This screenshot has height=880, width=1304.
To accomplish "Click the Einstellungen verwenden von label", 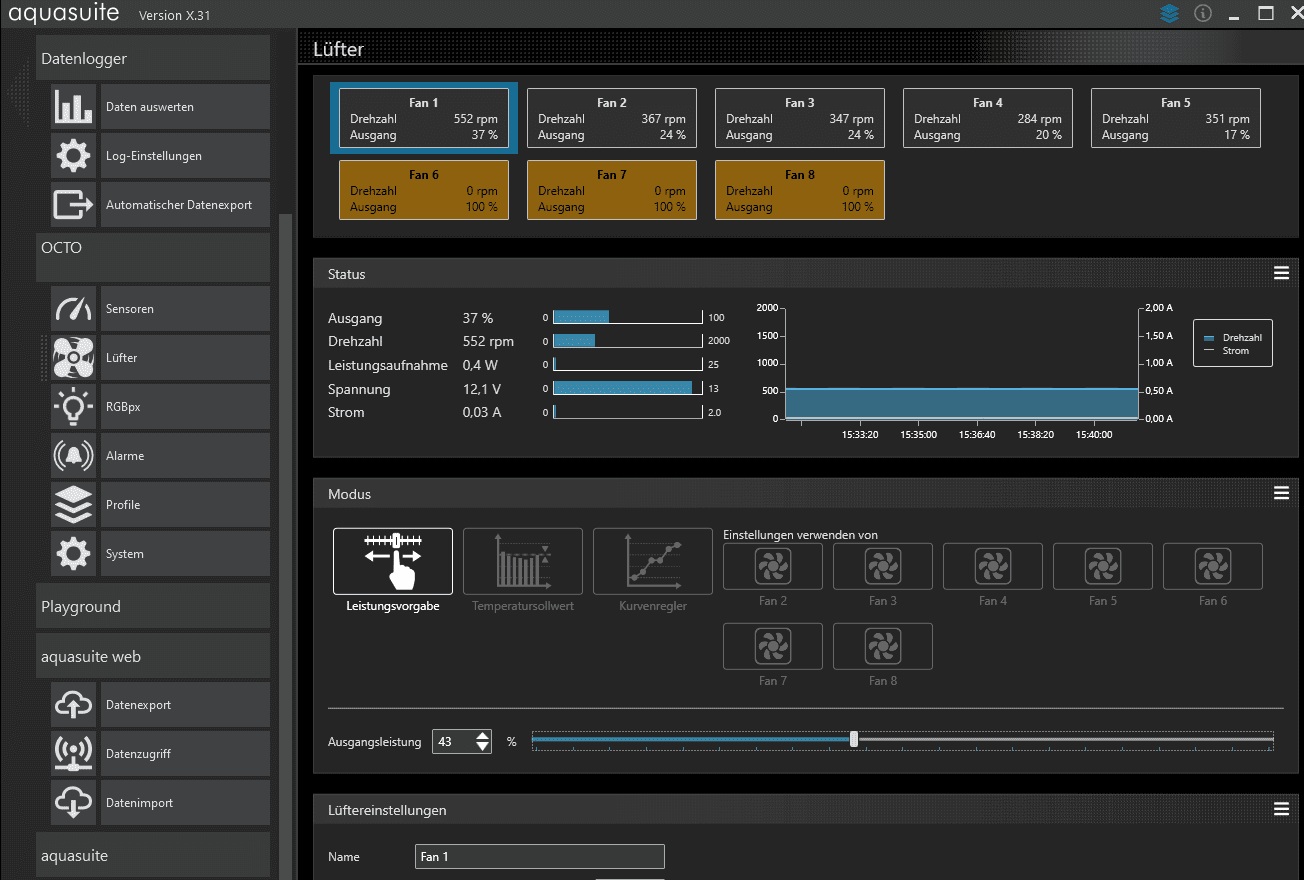I will click(800, 535).
